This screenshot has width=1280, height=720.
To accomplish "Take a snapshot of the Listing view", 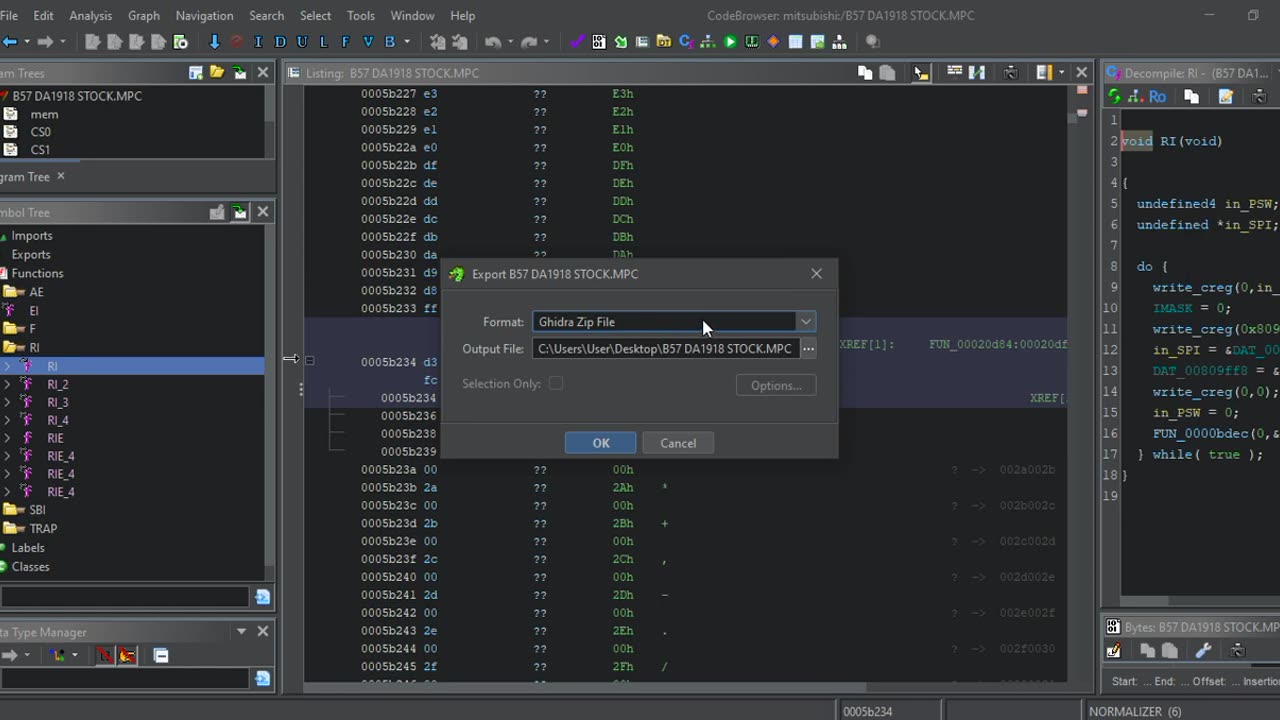I will (x=1011, y=72).
